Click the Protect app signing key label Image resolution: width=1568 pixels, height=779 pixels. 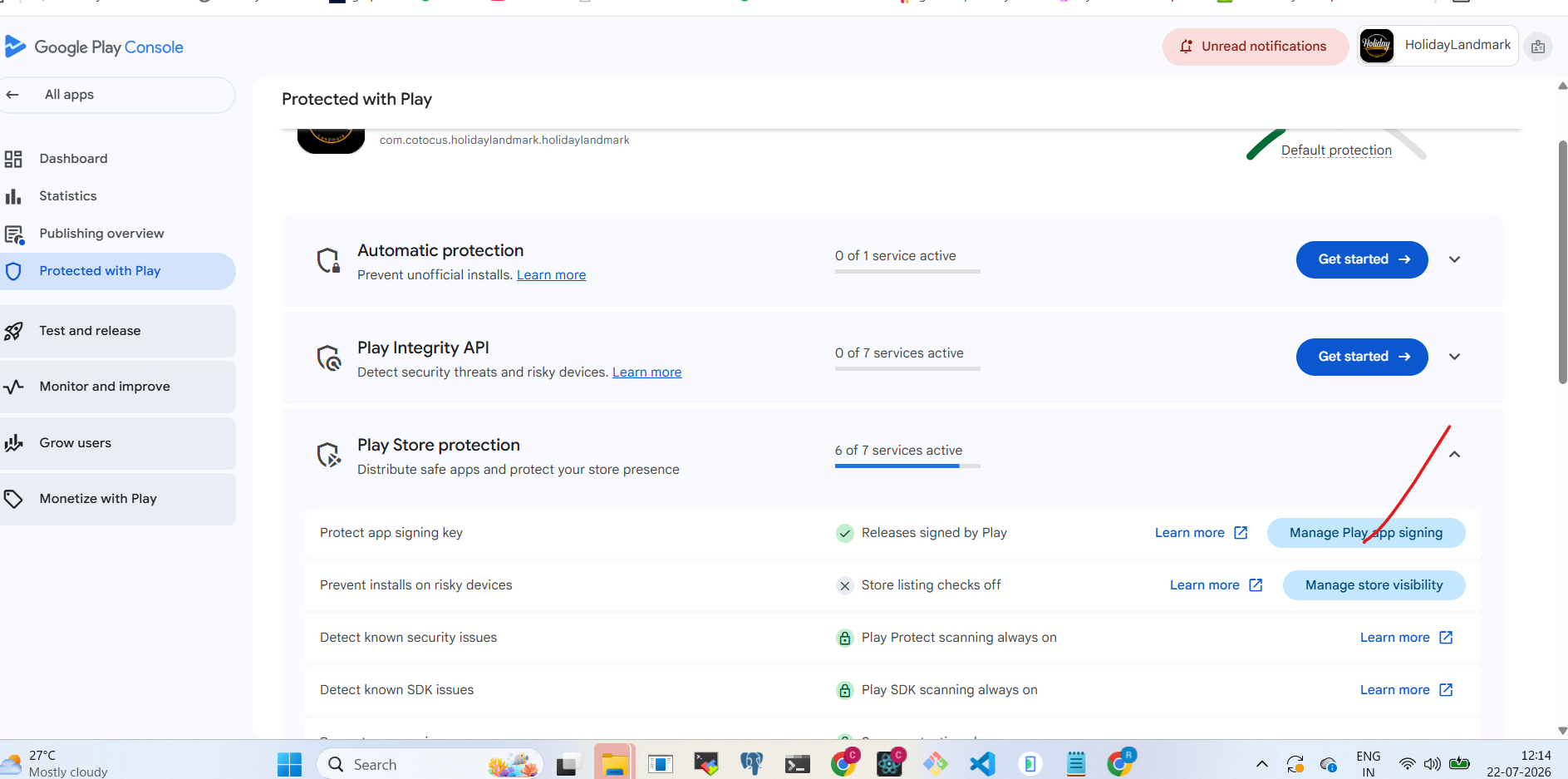point(391,533)
